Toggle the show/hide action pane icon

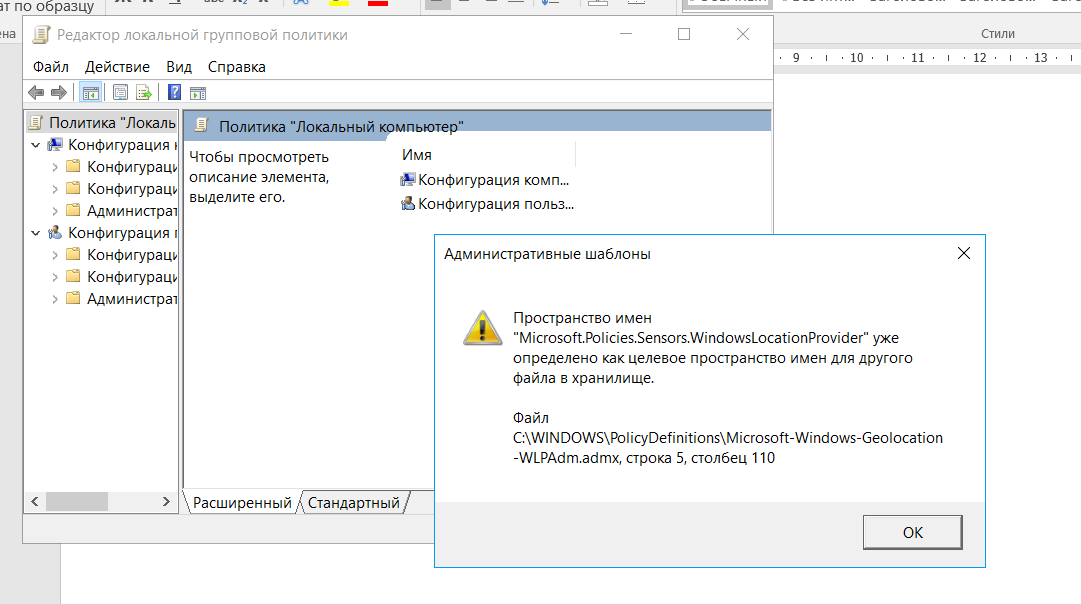pyautogui.click(x=198, y=92)
